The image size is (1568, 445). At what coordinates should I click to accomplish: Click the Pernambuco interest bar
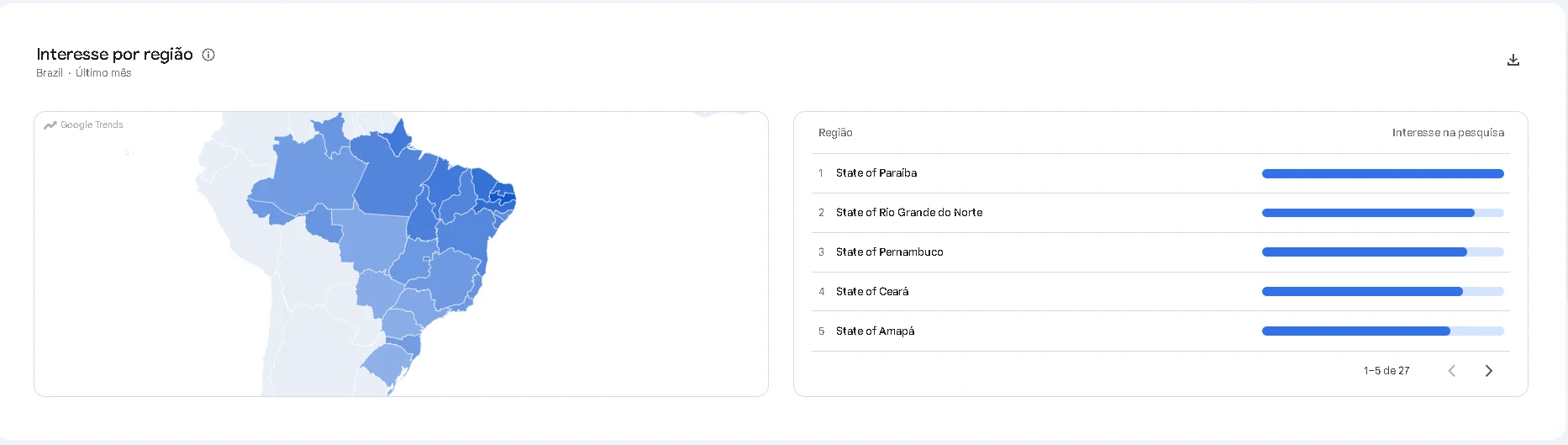pyautogui.click(x=1382, y=252)
